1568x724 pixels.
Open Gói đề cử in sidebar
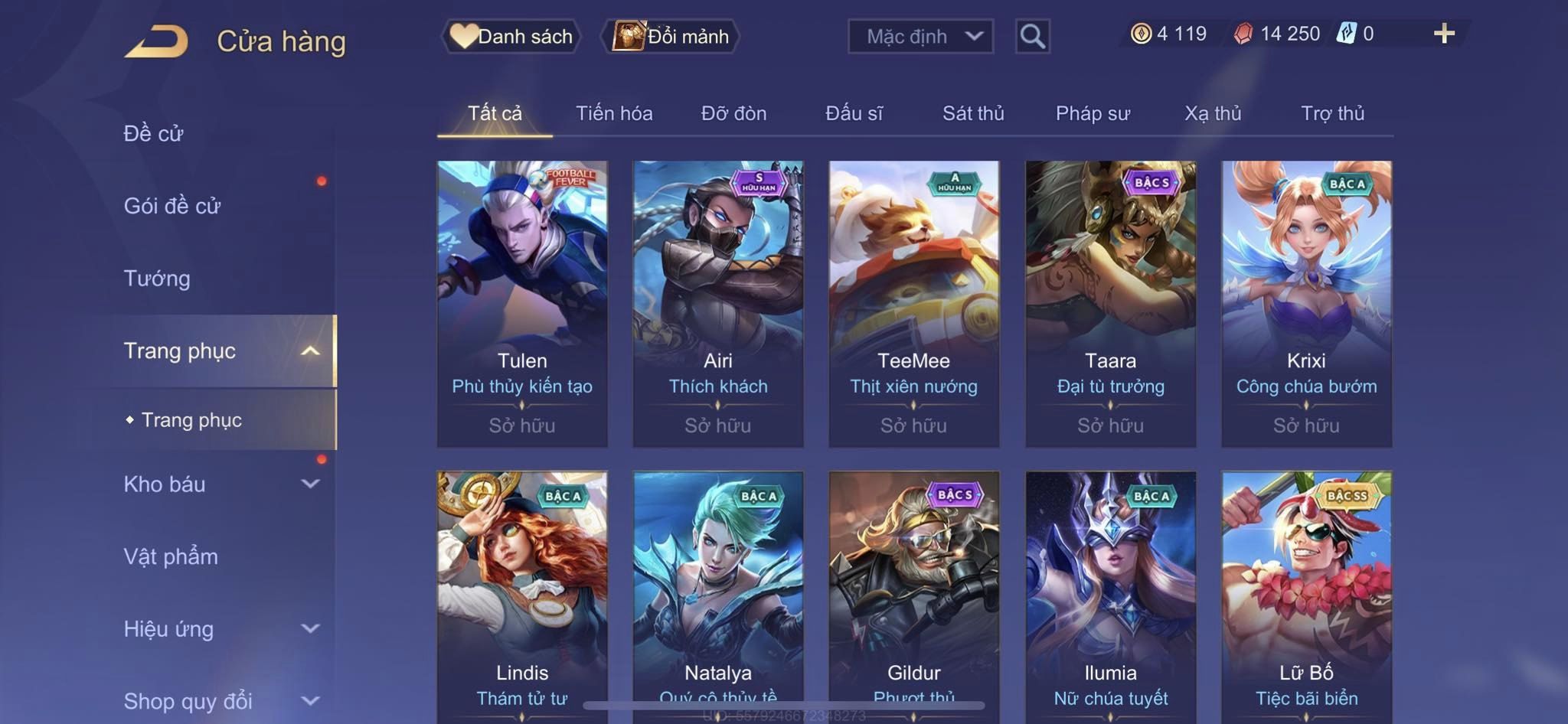pos(172,206)
